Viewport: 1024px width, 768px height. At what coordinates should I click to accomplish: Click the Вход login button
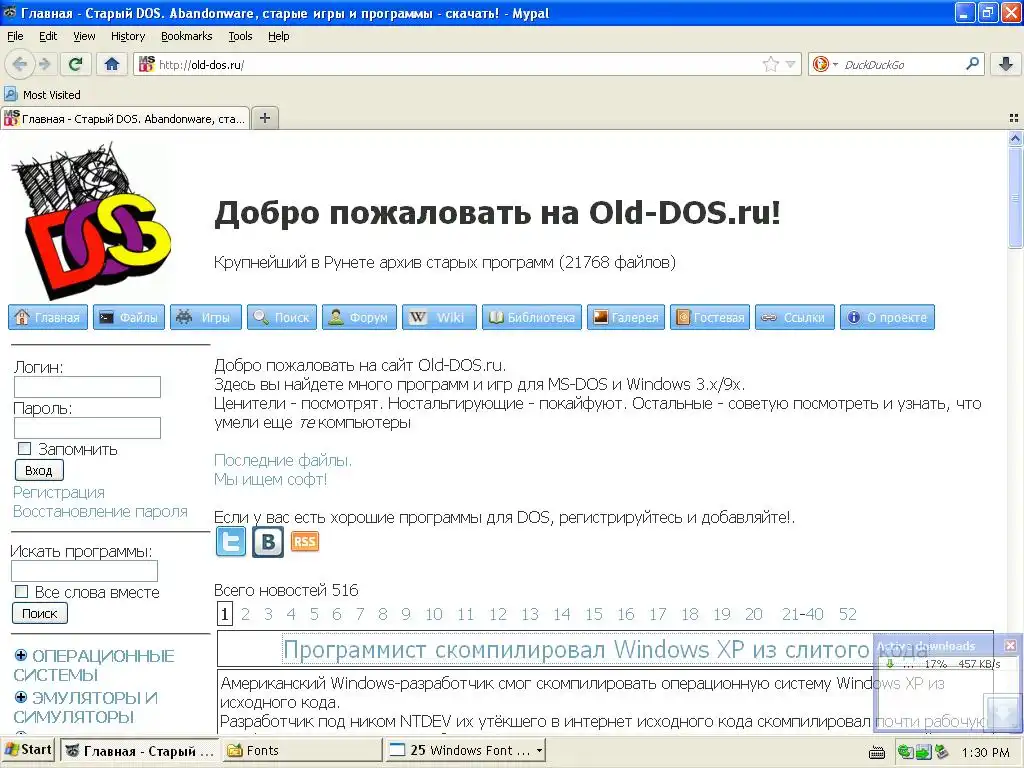click(39, 470)
